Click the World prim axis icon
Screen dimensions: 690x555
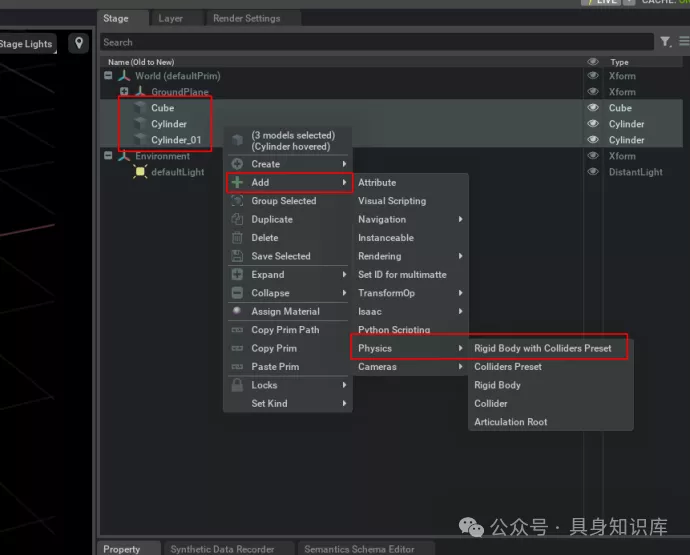(123, 76)
